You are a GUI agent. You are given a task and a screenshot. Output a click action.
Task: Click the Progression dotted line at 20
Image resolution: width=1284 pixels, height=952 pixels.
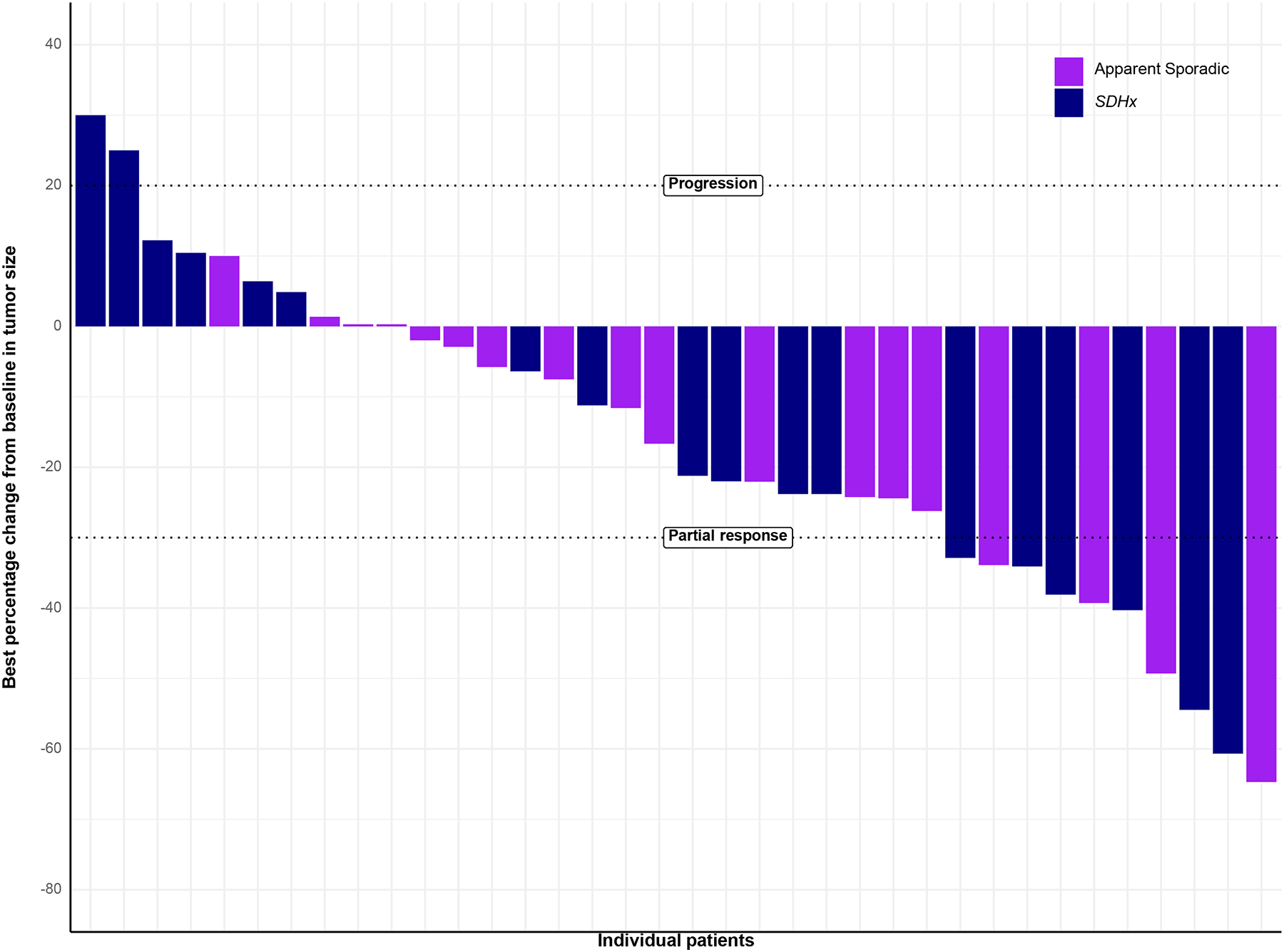927,186
